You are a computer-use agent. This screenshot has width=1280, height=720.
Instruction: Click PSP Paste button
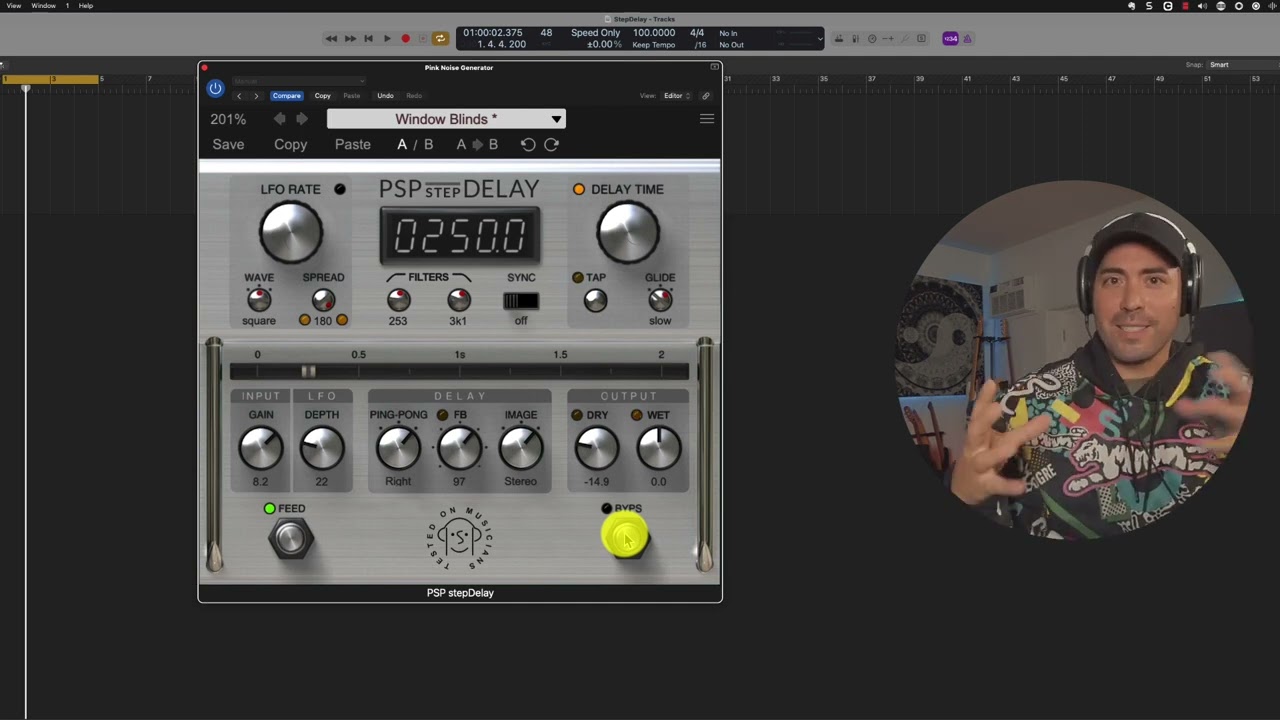(x=353, y=144)
